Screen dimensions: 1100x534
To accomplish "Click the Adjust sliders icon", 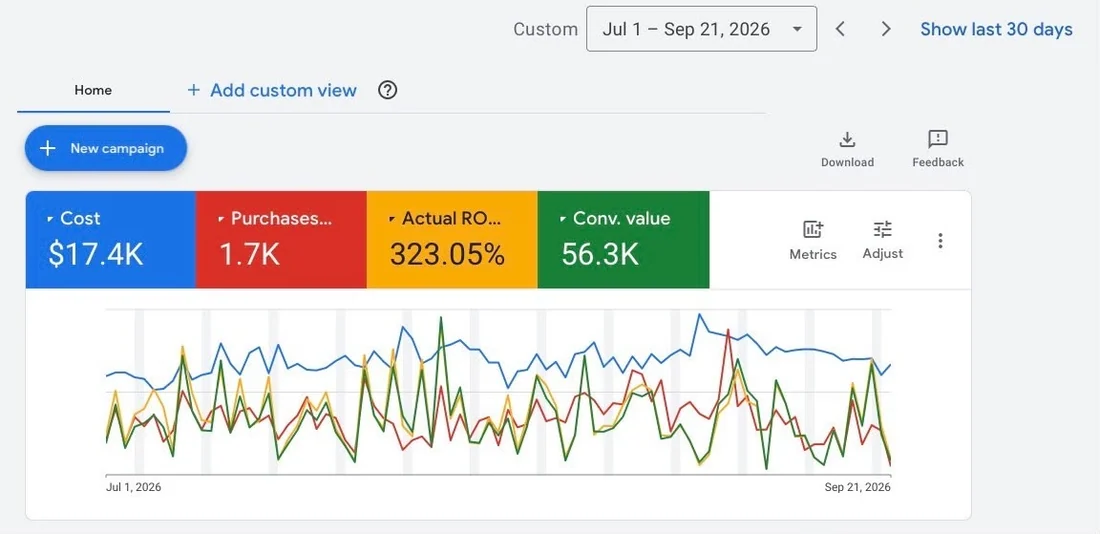I will click(883, 229).
